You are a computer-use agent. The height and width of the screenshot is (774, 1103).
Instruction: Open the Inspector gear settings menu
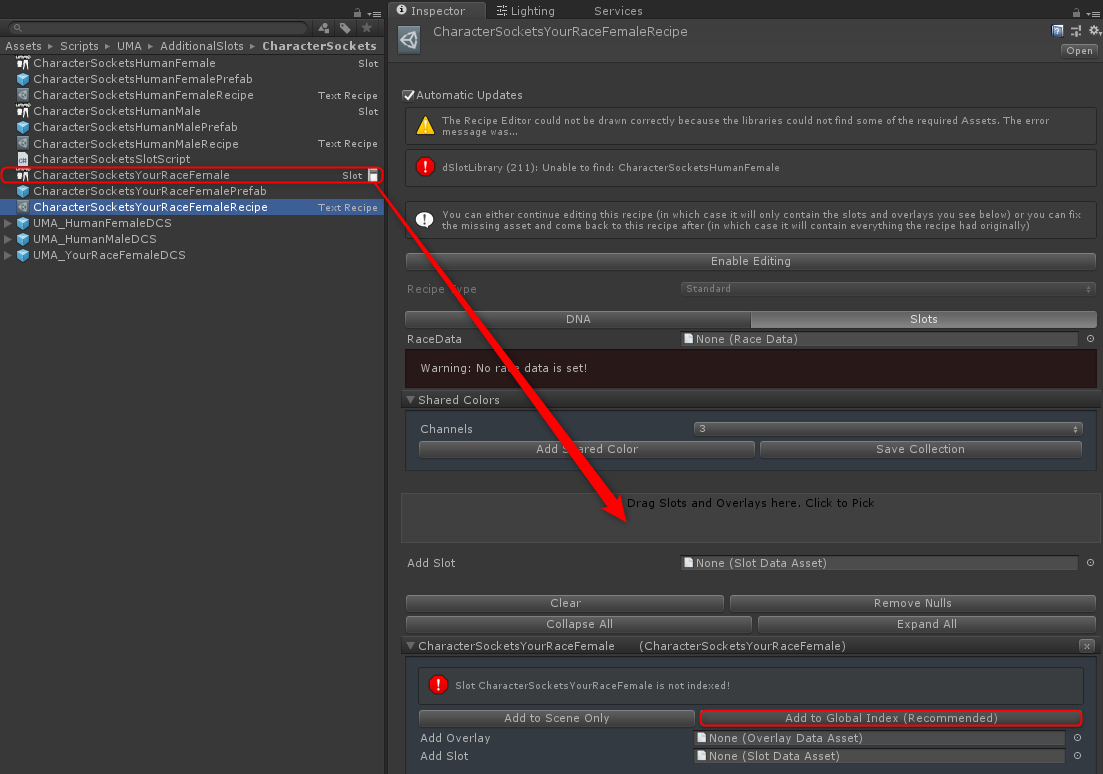point(1094,31)
